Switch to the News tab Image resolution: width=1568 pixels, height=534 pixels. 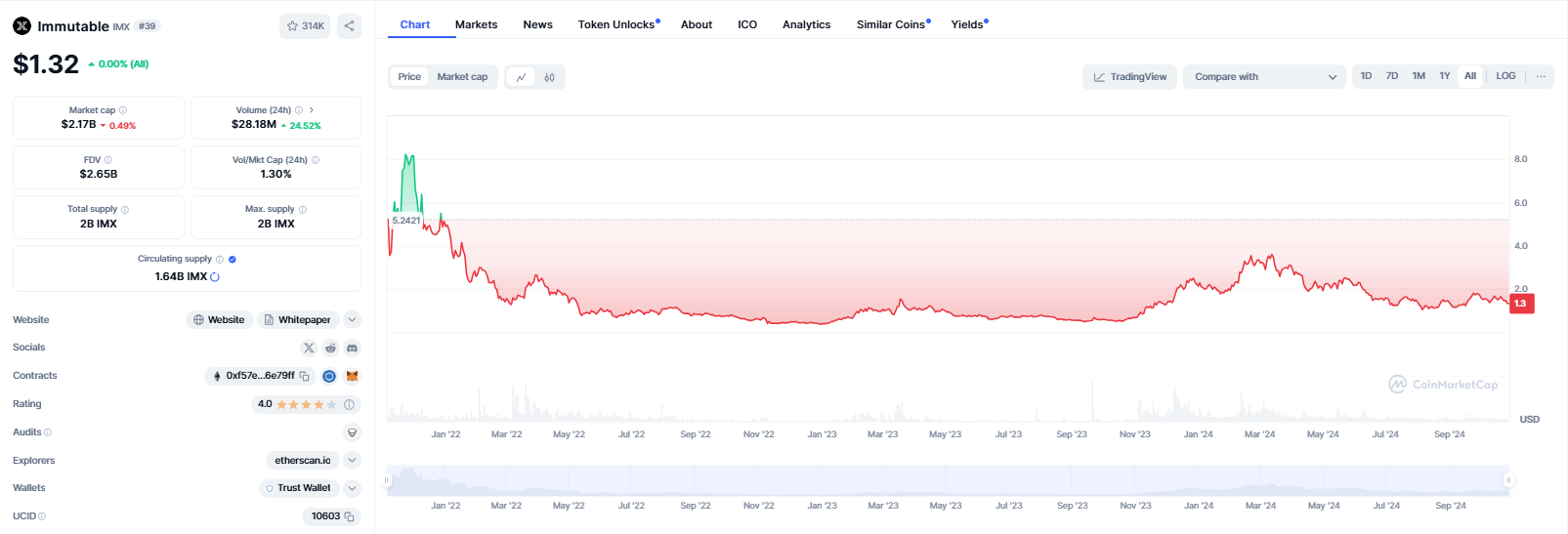pyautogui.click(x=538, y=24)
